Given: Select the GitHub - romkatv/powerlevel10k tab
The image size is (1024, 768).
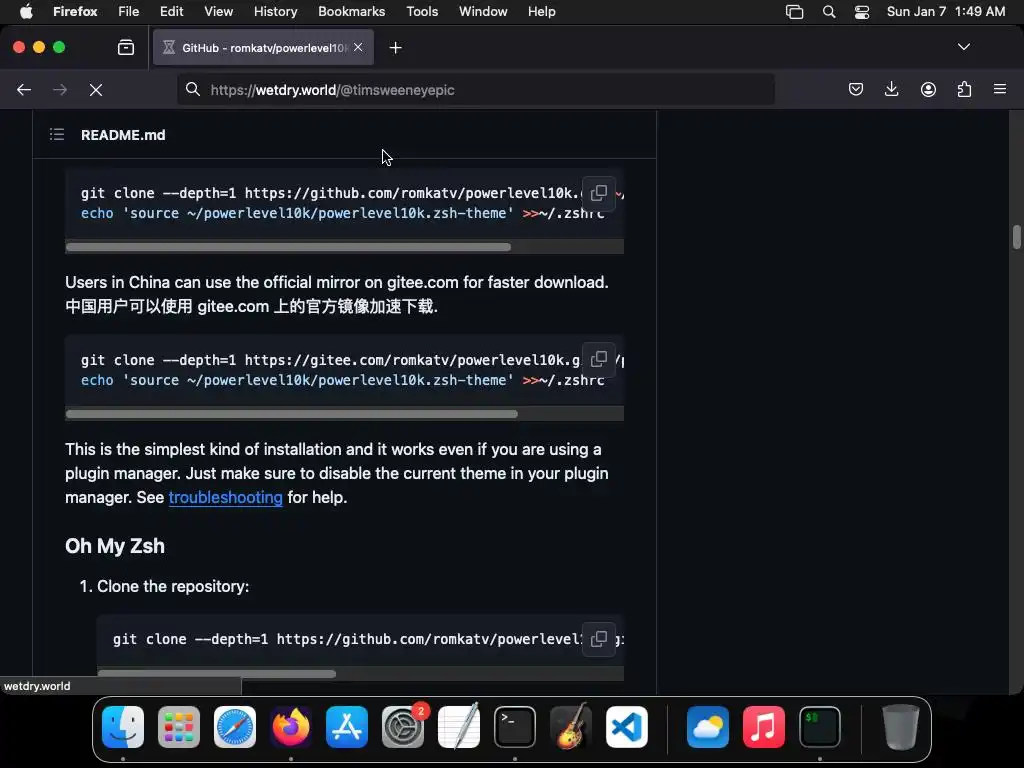Looking at the screenshot, I should (263, 48).
